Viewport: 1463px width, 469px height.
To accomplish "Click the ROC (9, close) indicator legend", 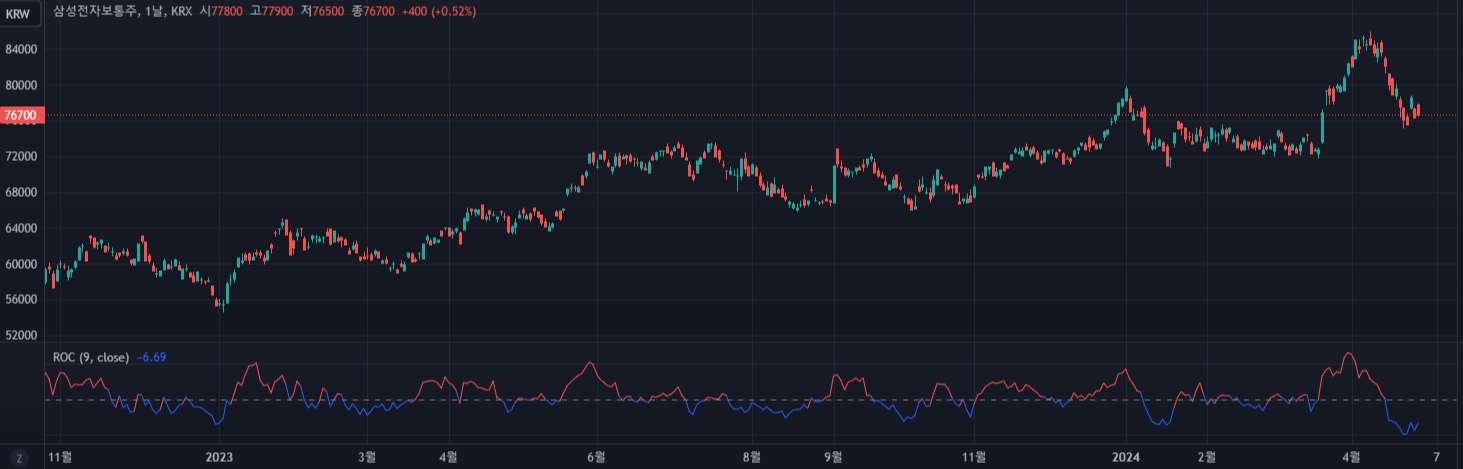I will 90,357.
